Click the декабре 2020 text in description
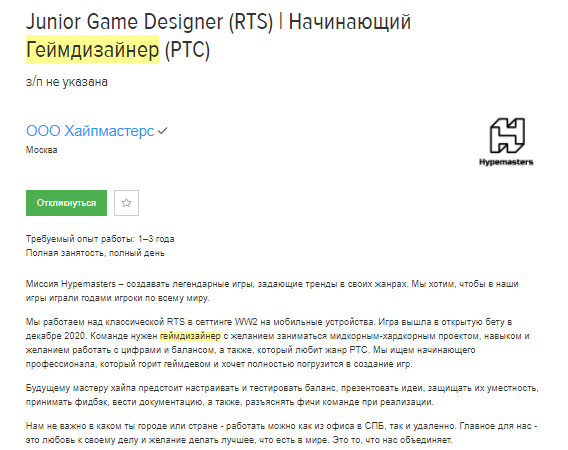This screenshot has height=450, width=568. (56, 336)
